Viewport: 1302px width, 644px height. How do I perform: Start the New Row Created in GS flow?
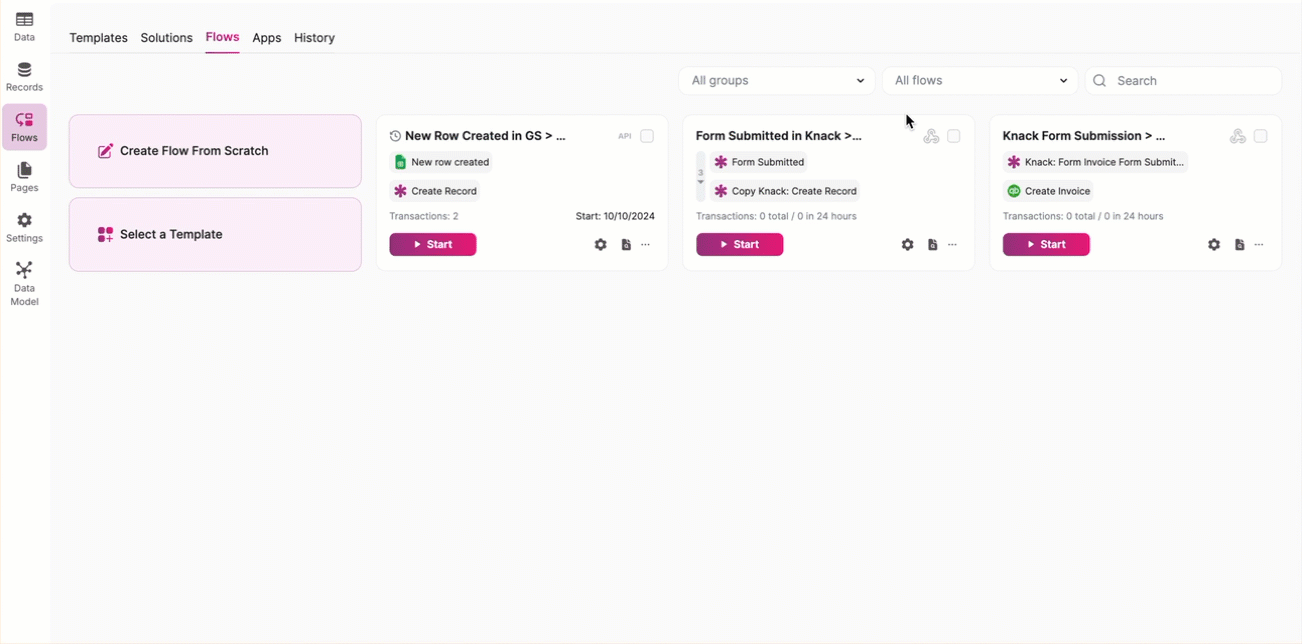click(x=432, y=245)
